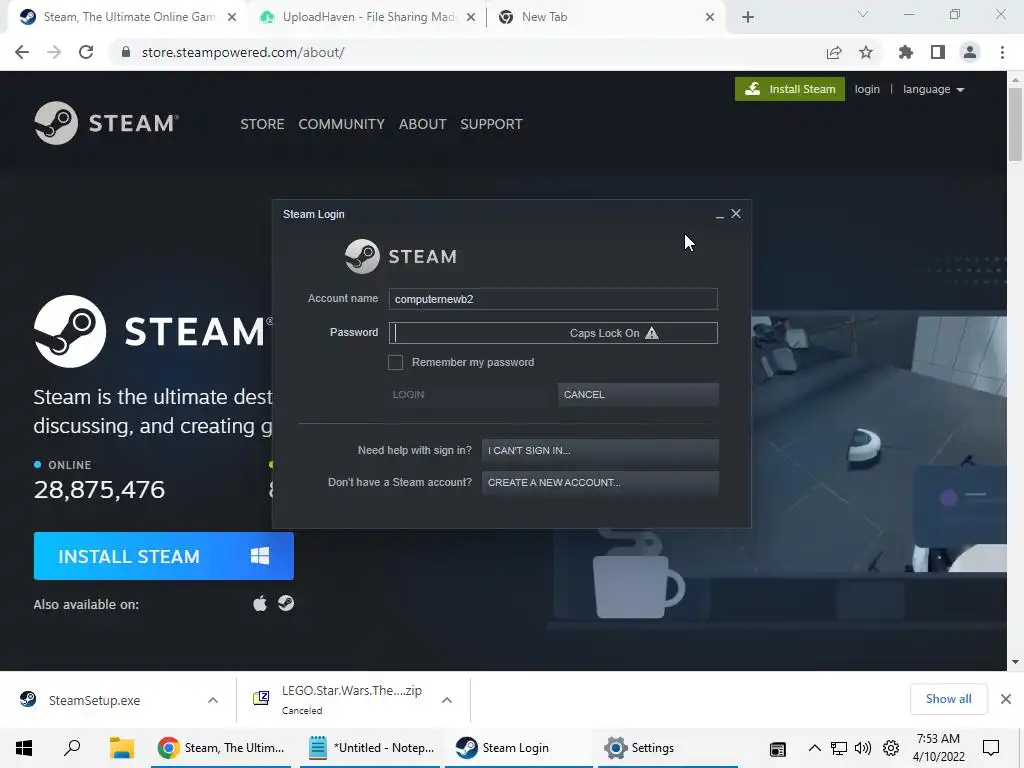The image size is (1024, 768).
Task: Close the downloads bar
Action: pos(1006,699)
